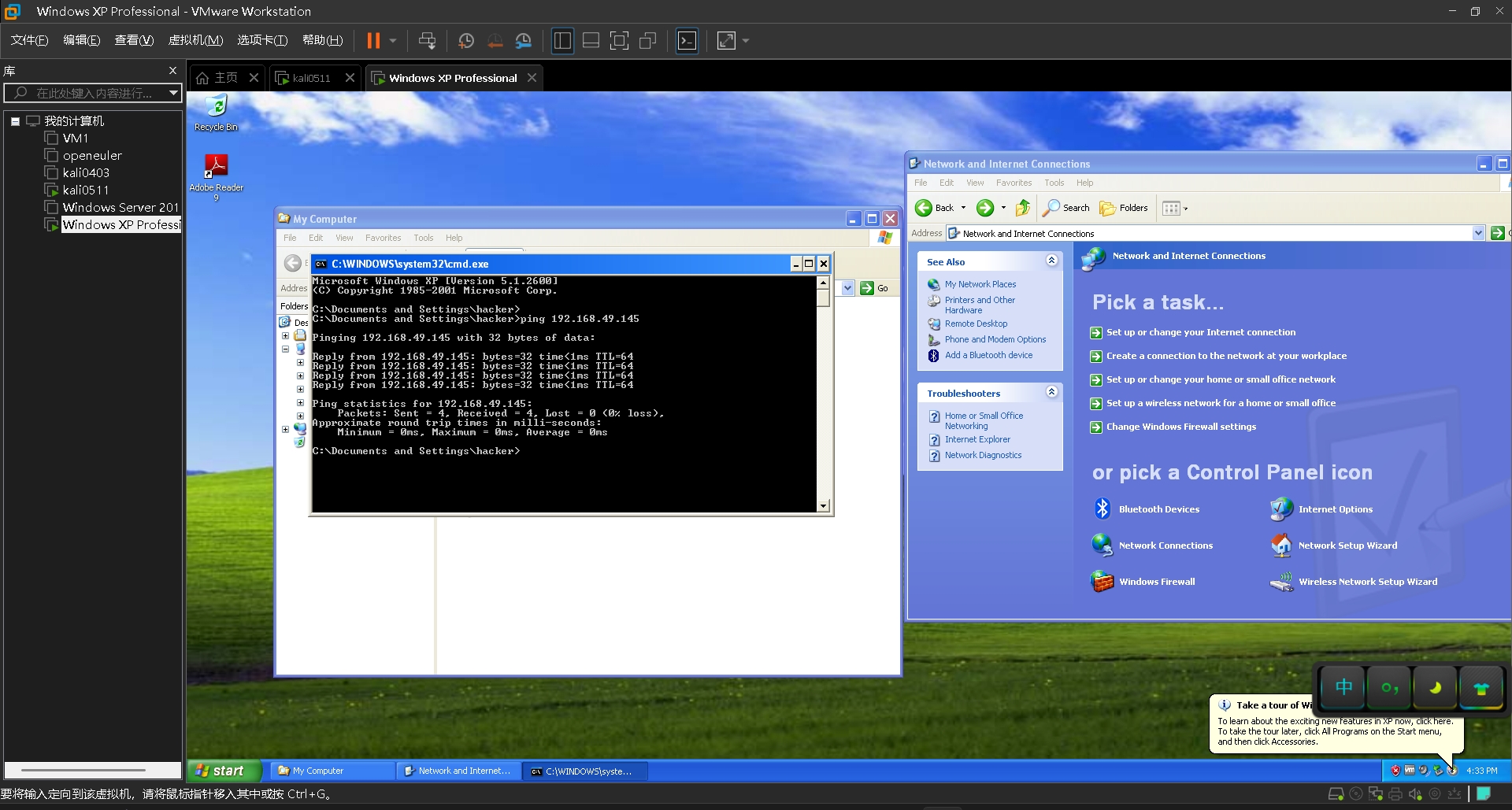Screen dimensions: 1512x810
Task: Open the Network Setup Wizard icon
Action: 1334,546
